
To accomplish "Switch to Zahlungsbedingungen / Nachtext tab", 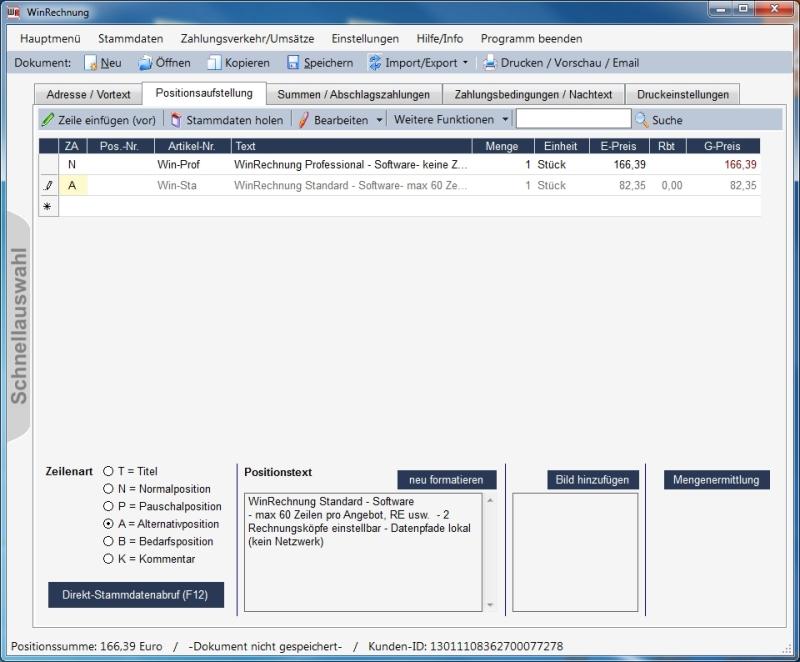I will 533,94.
